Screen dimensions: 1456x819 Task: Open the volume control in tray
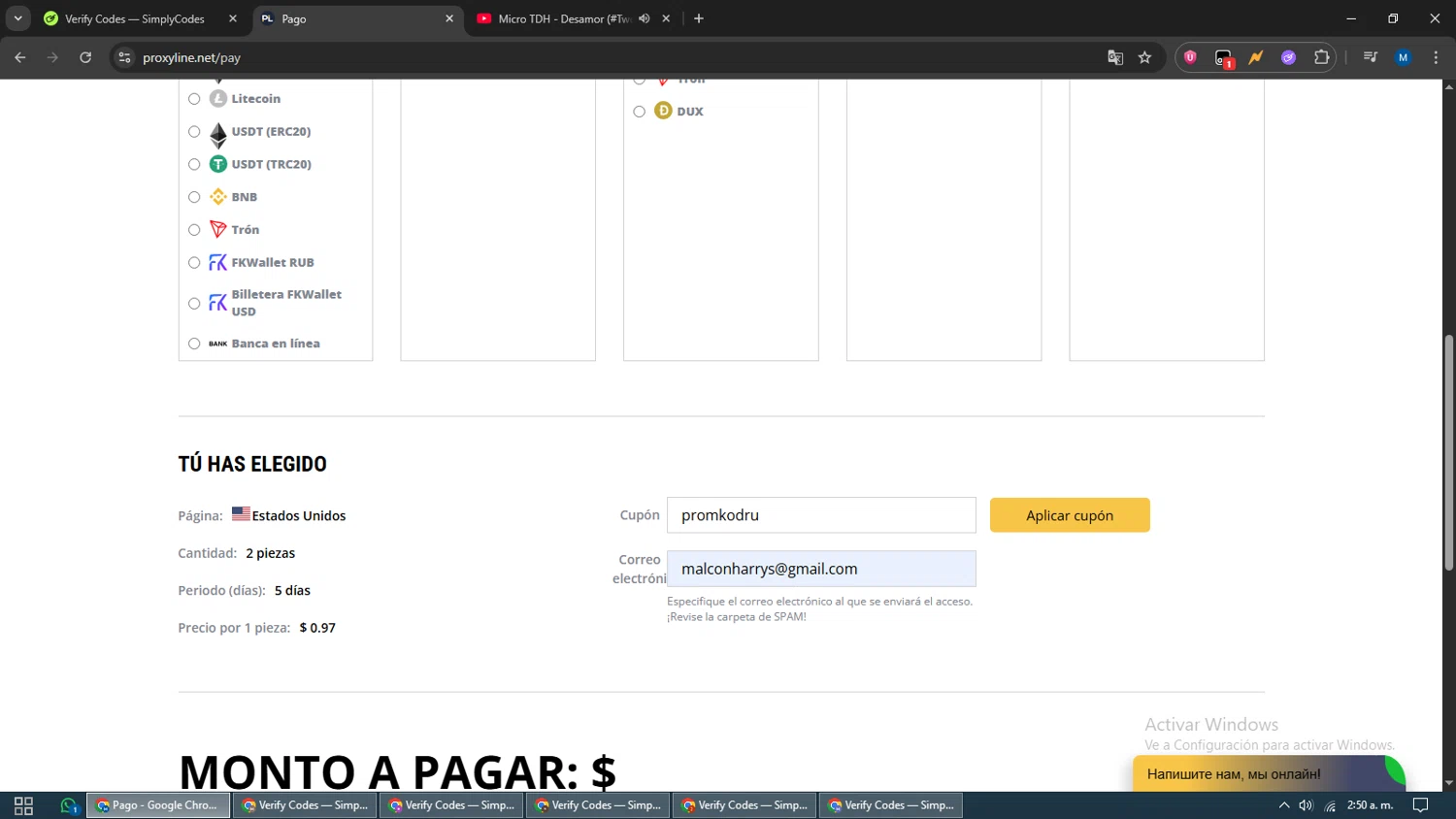click(1307, 805)
